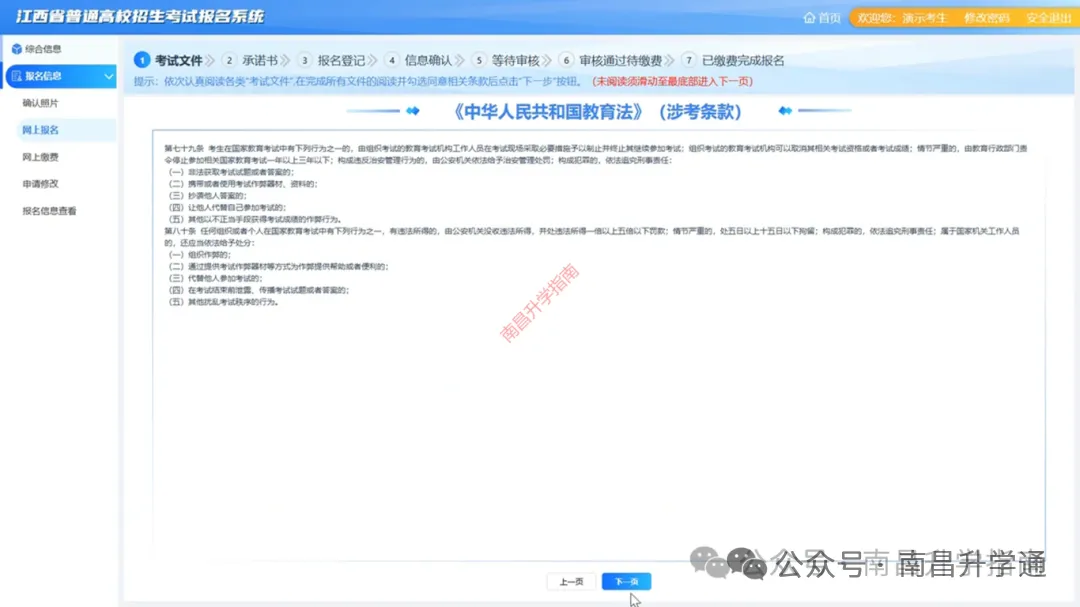
Task: Select step 5 等待审核
Action: 516,61
